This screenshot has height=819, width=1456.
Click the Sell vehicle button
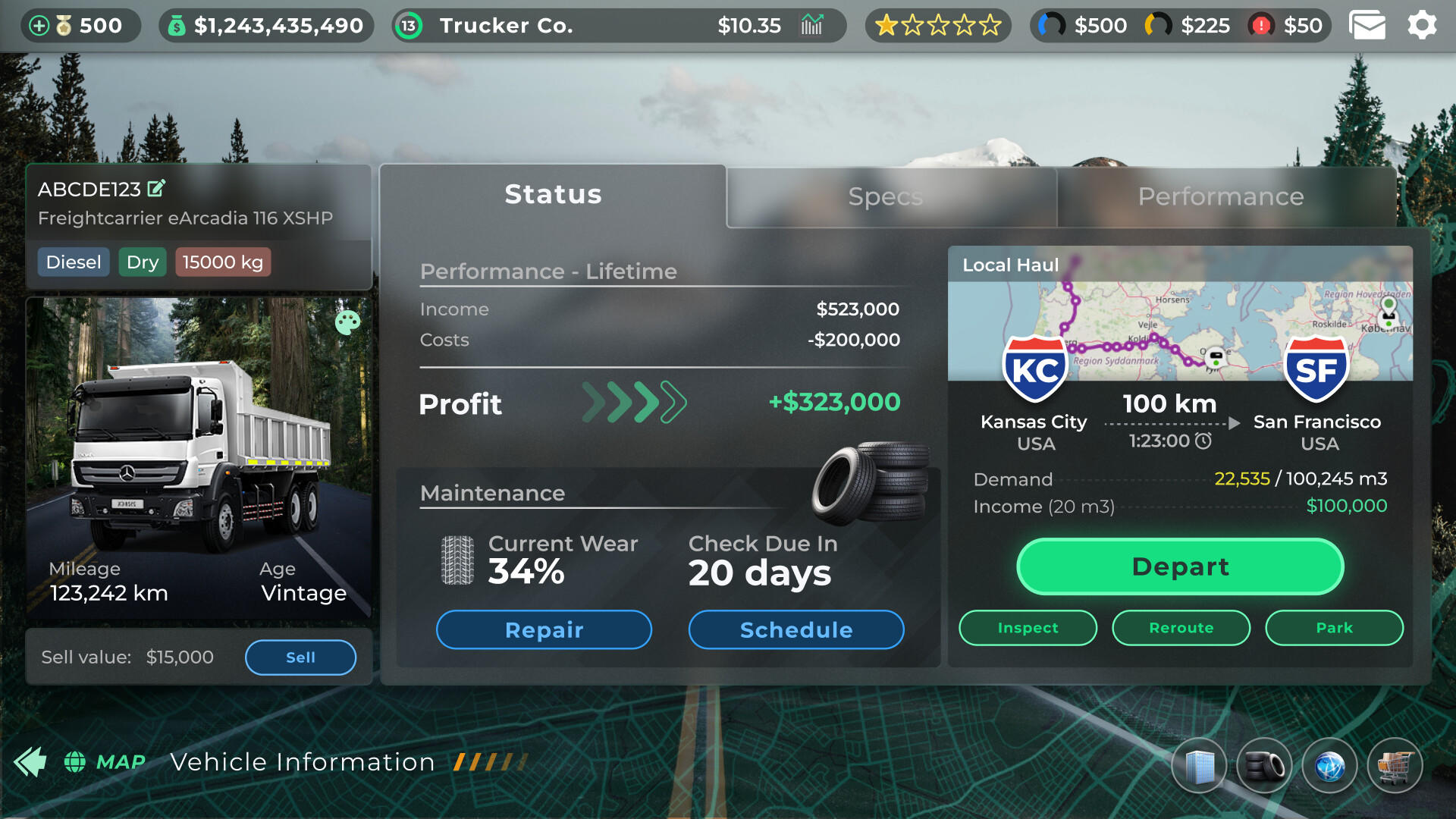coord(300,657)
